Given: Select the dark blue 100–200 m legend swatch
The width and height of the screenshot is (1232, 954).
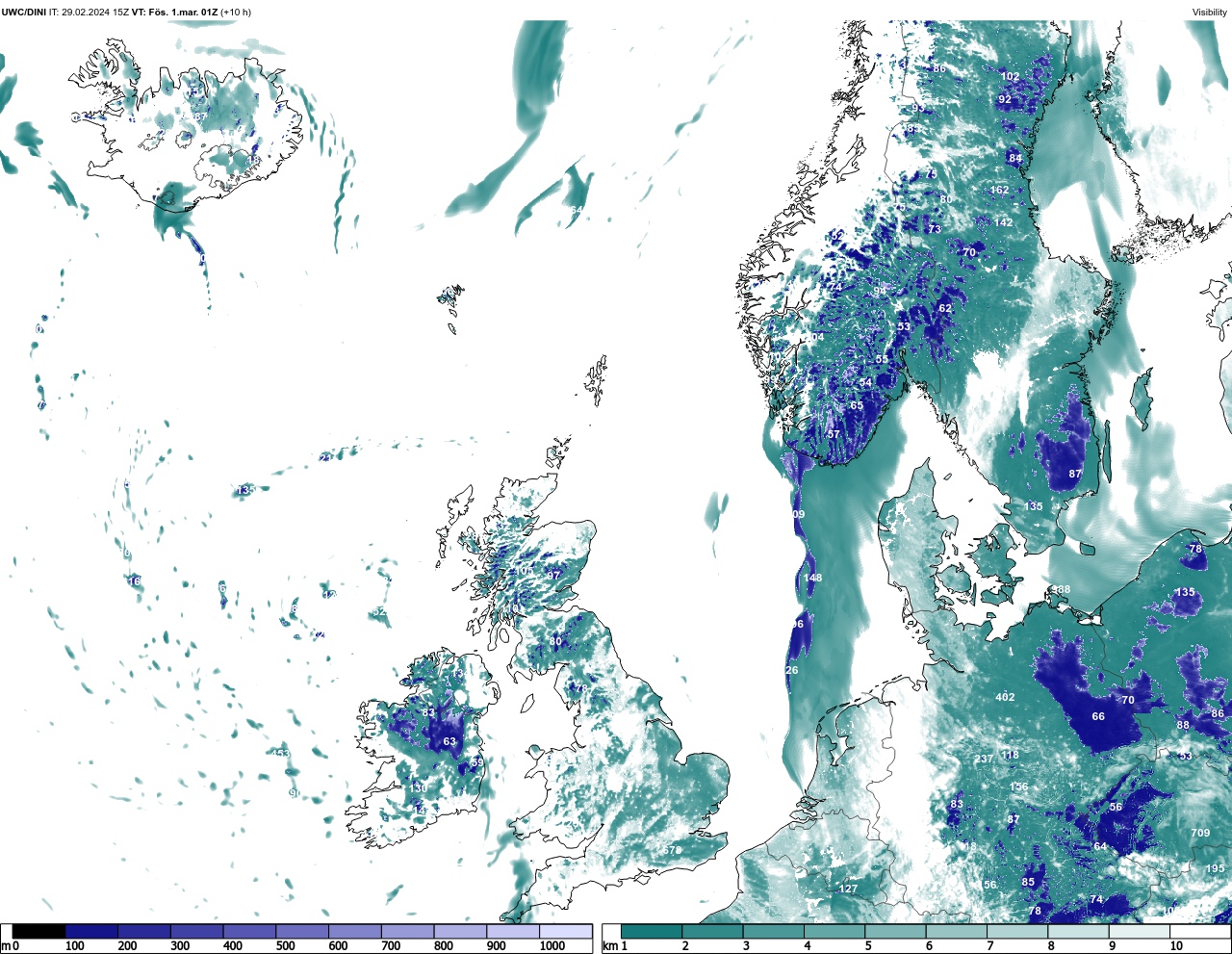Looking at the screenshot, I should click(x=91, y=931).
